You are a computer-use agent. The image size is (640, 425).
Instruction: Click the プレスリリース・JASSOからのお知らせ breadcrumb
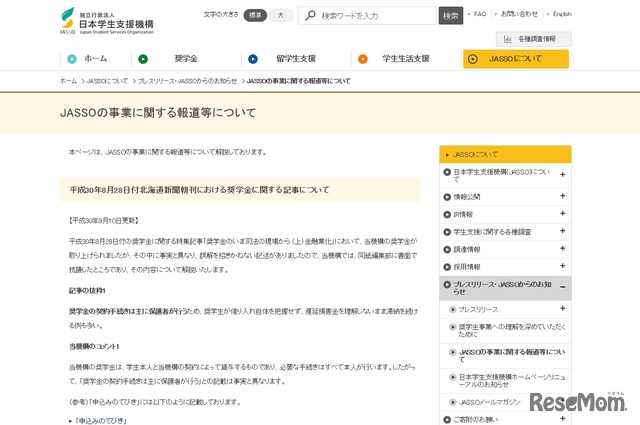(187, 81)
